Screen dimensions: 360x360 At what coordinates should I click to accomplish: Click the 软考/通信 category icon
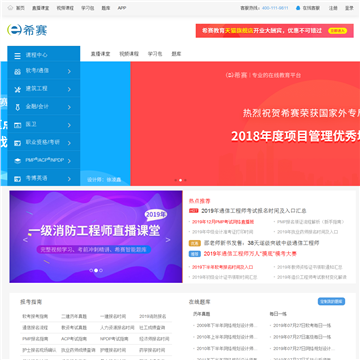click(x=18, y=71)
